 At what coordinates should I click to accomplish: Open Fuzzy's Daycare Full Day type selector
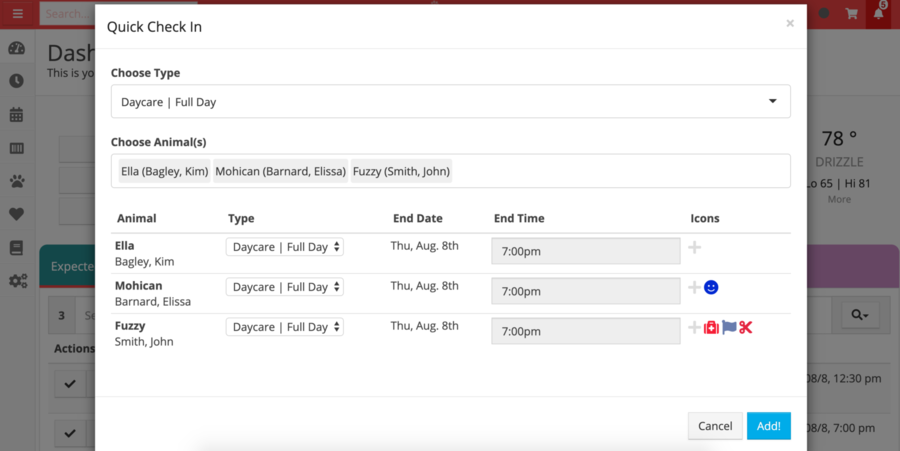(285, 327)
